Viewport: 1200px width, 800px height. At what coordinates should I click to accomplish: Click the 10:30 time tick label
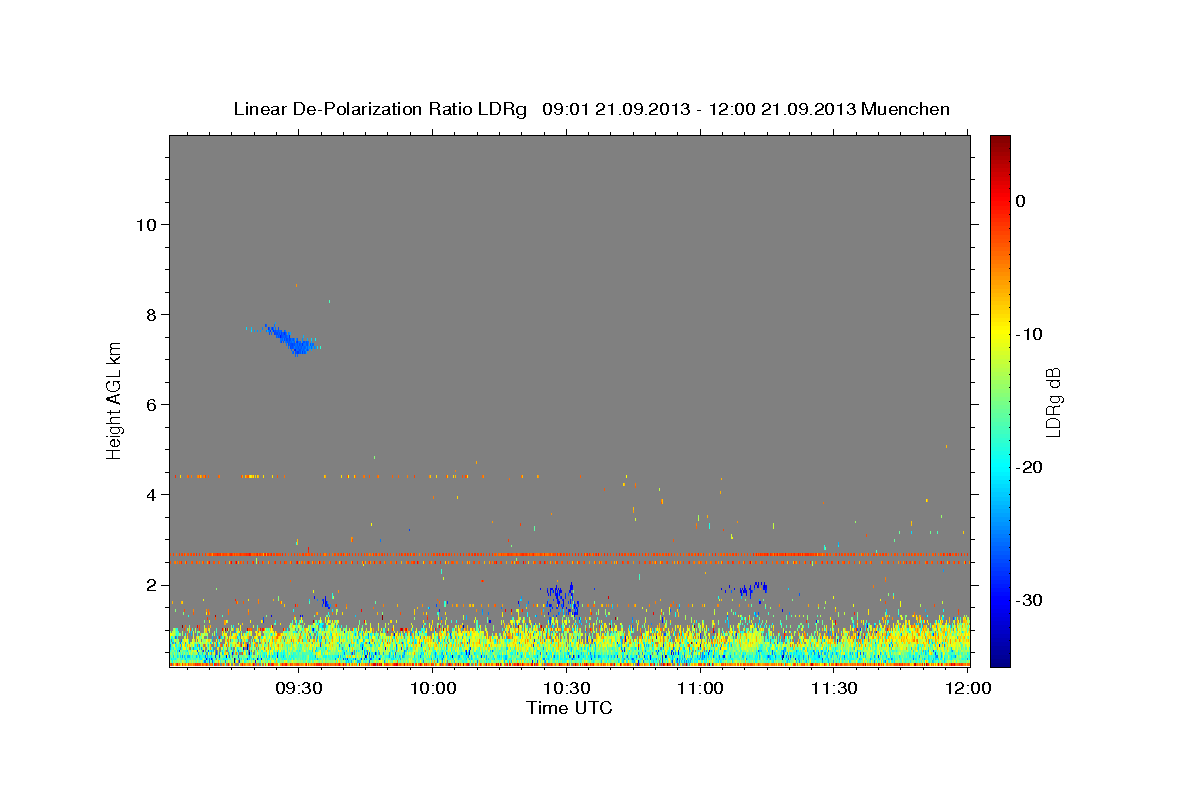click(x=567, y=688)
